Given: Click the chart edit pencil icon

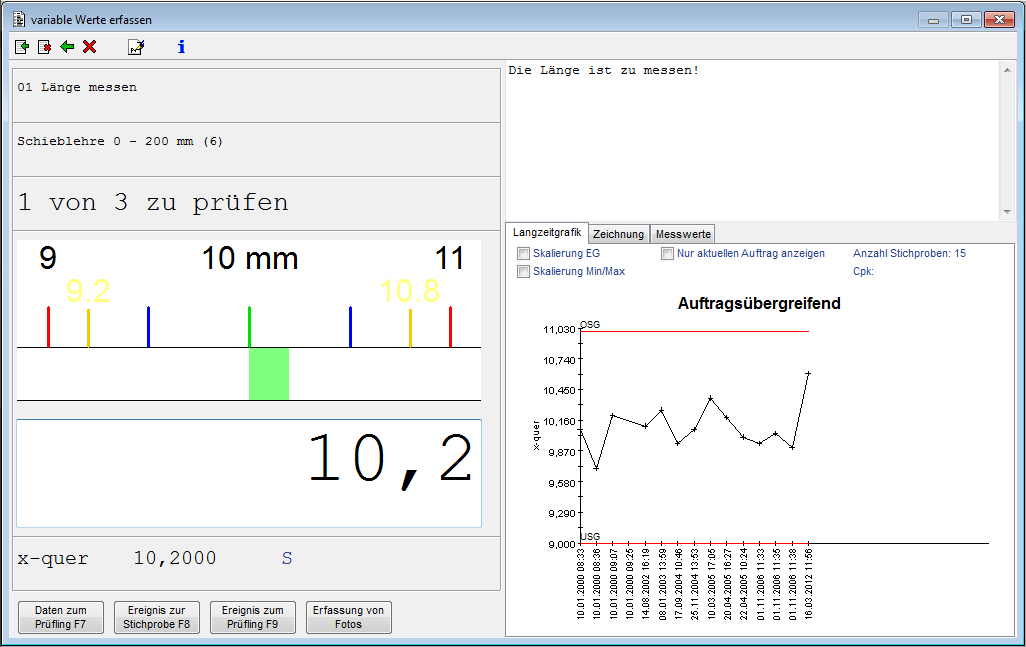Looking at the screenshot, I should tap(136, 47).
